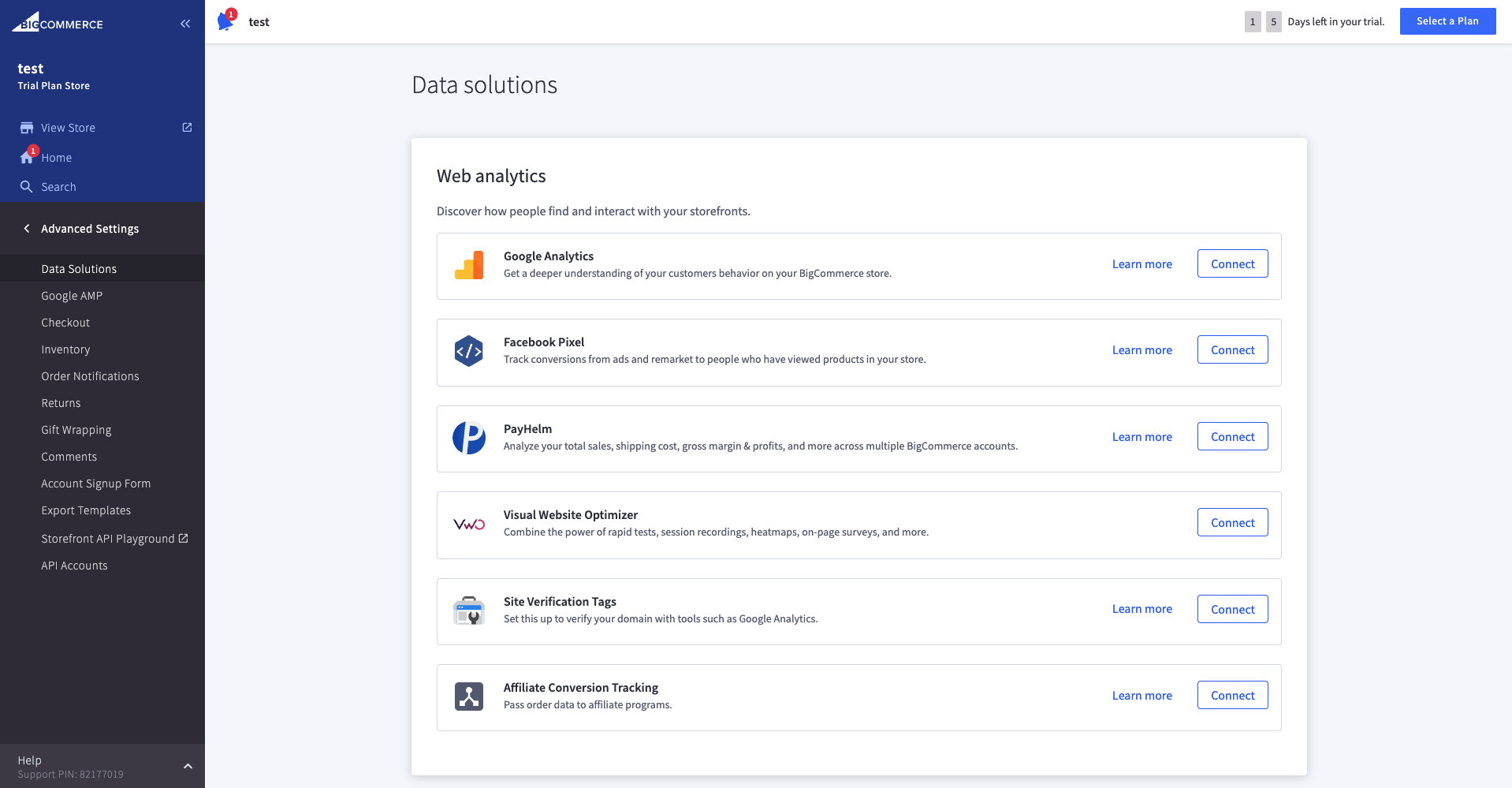Click the Facebook Pixel title text
Image resolution: width=1512 pixels, height=788 pixels.
(544, 342)
